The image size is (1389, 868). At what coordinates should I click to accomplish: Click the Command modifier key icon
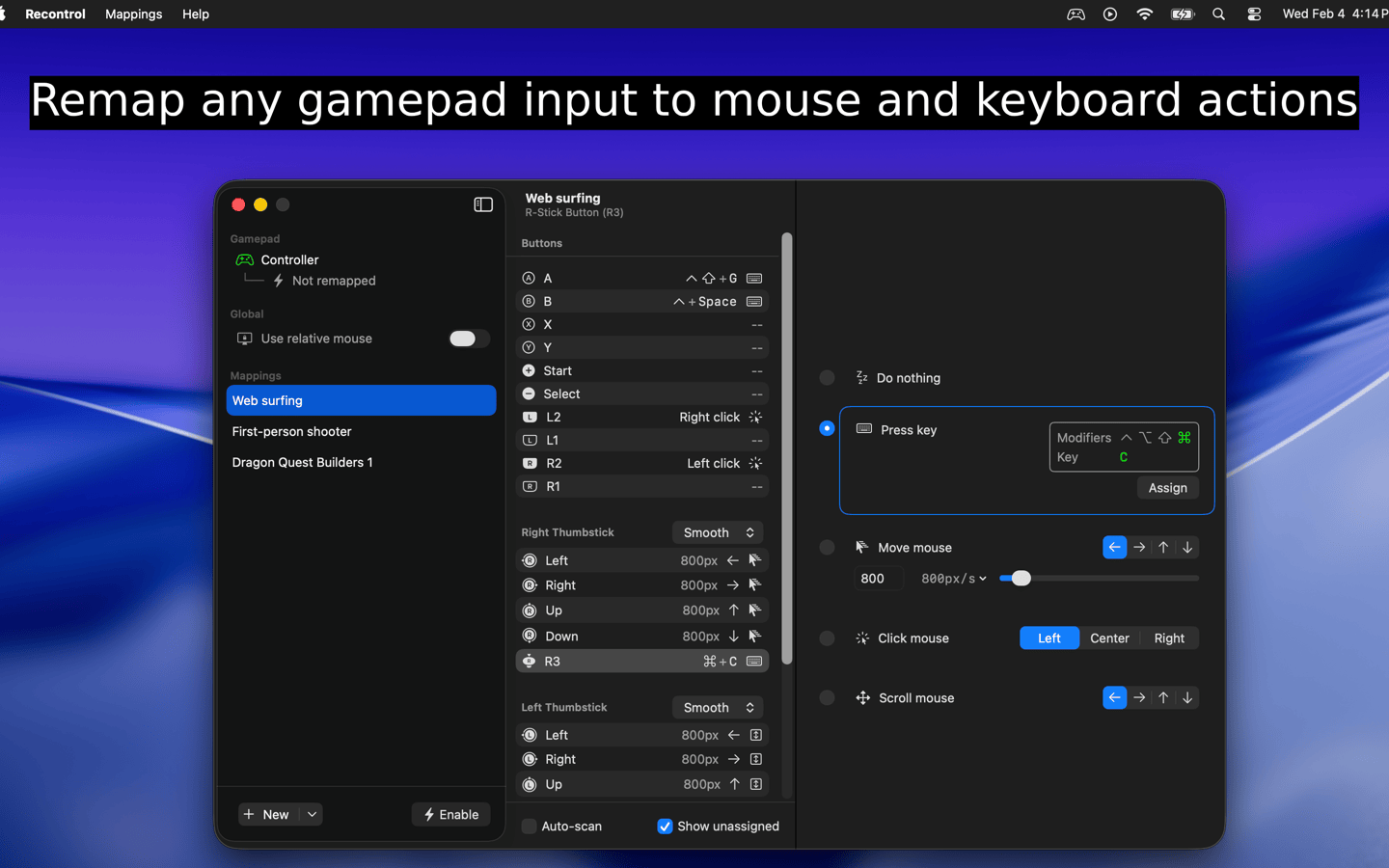pos(1184,438)
